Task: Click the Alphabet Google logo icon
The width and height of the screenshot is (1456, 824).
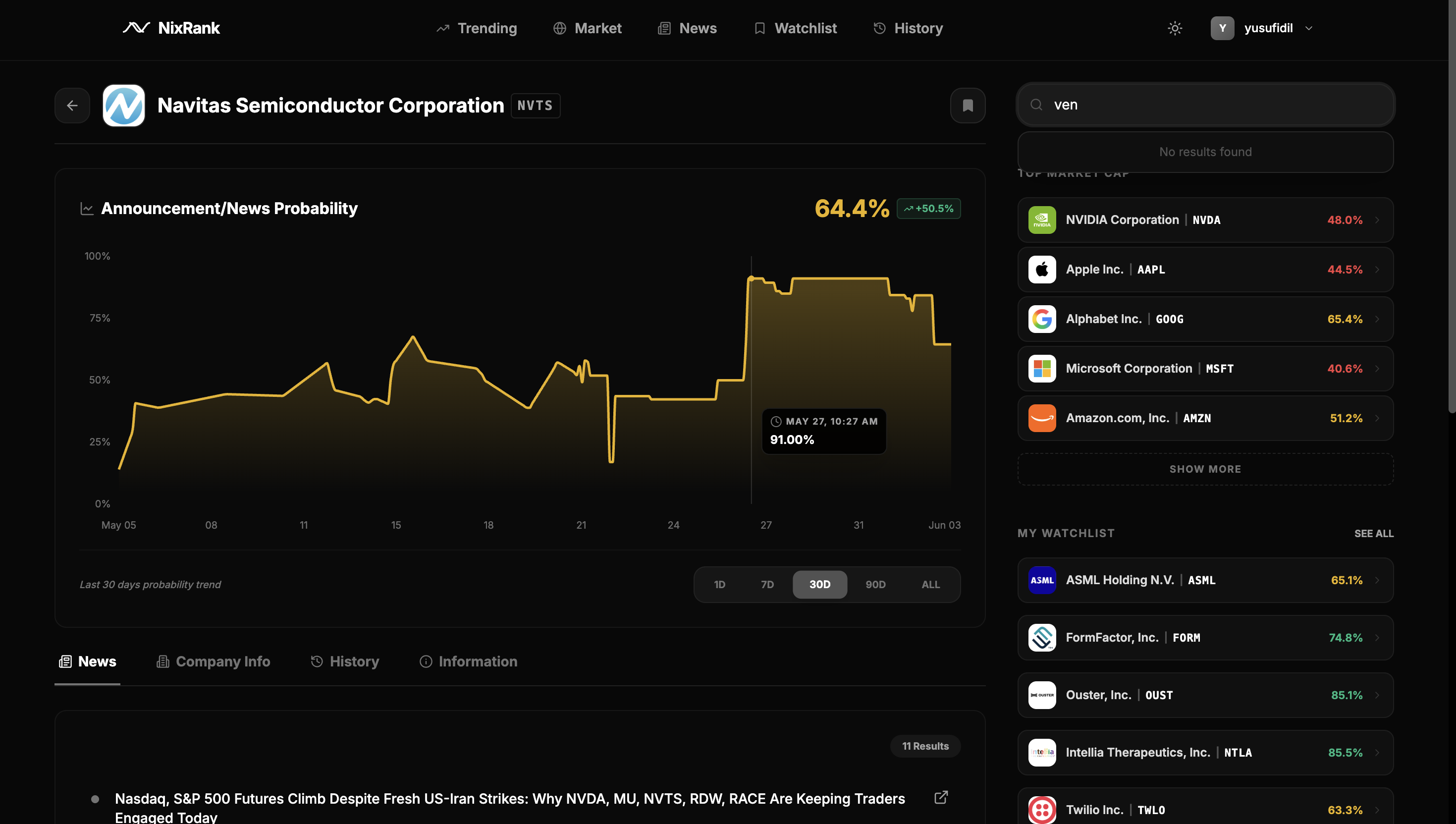Action: [1042, 319]
